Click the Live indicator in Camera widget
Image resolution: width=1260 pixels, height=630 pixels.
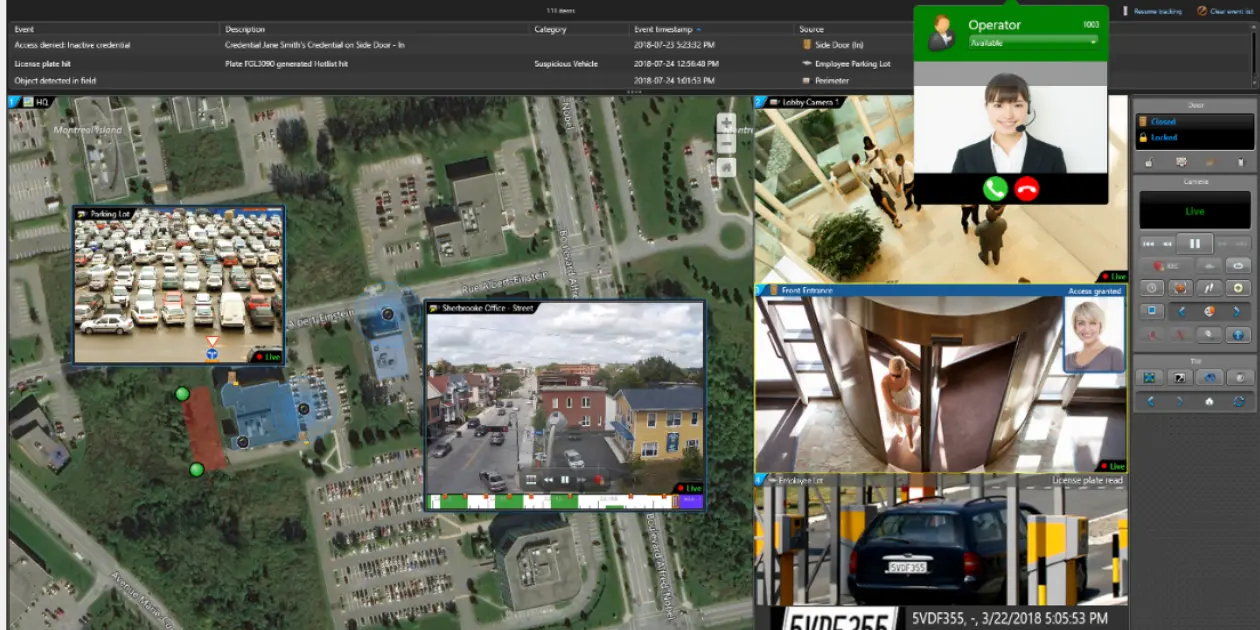click(x=1195, y=211)
